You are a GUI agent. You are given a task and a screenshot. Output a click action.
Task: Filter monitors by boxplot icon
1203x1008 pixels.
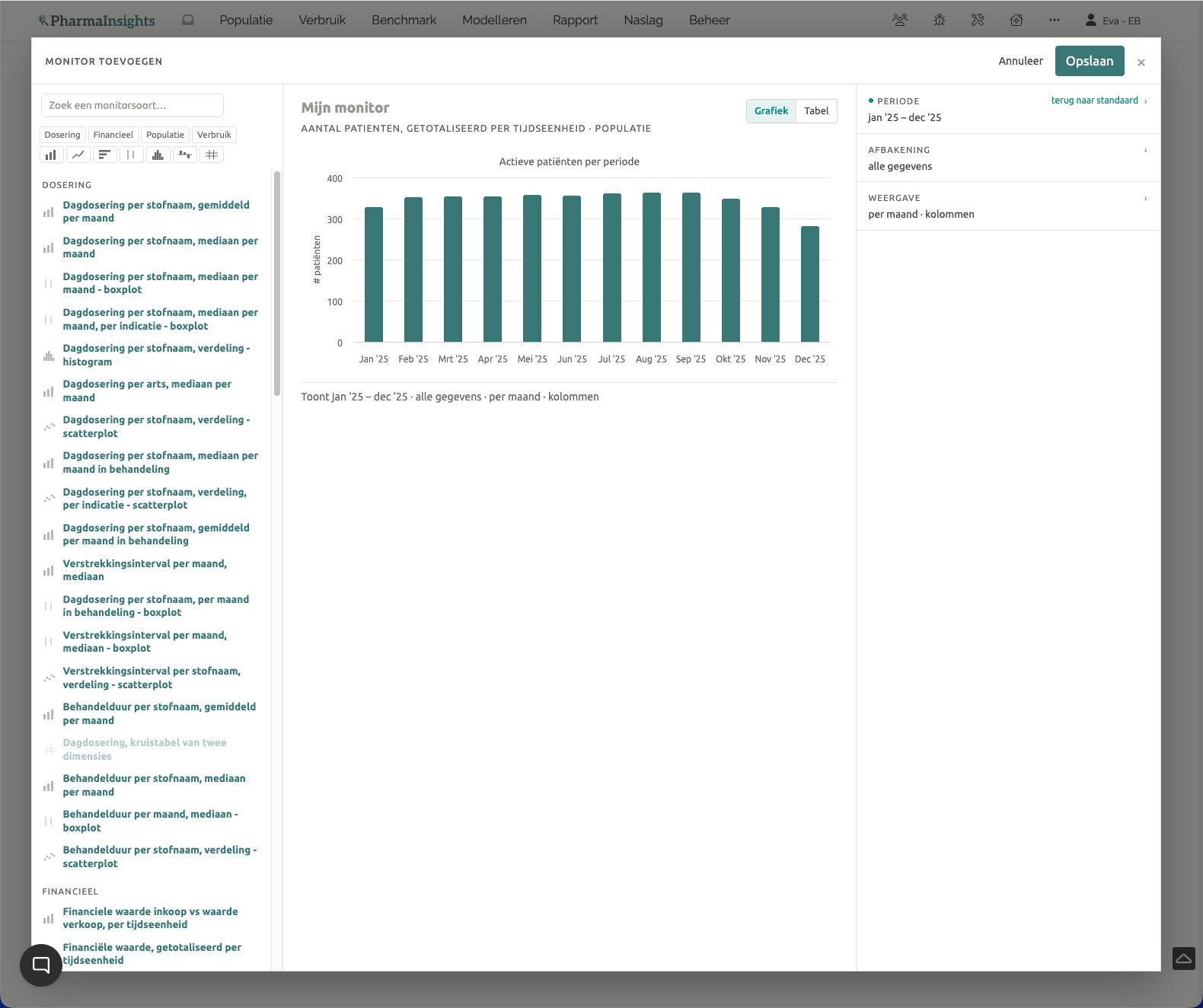coord(131,155)
